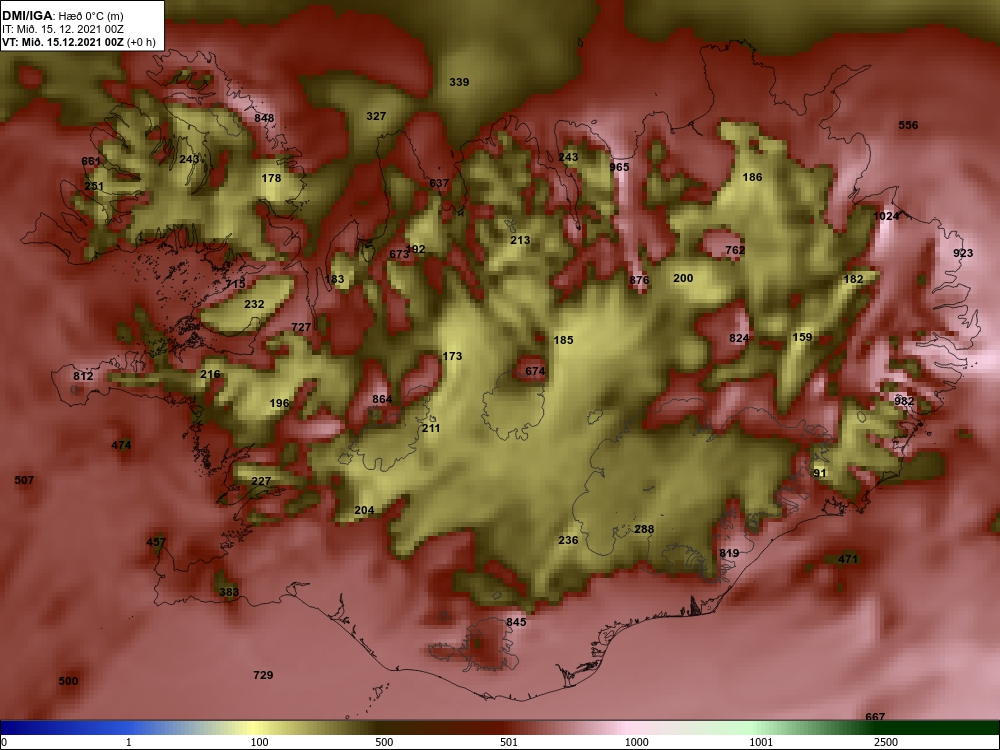The height and width of the screenshot is (750, 1000).
Task: Select the 556 value offshore
Action: (x=908, y=125)
